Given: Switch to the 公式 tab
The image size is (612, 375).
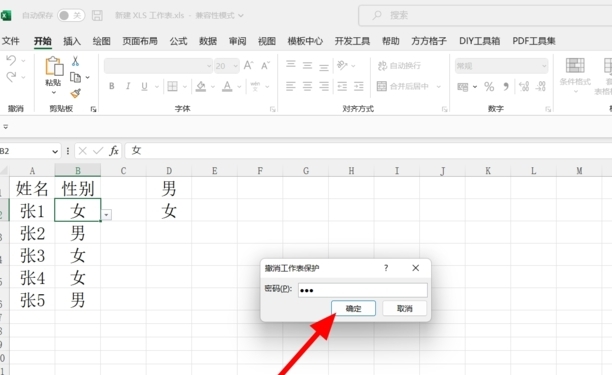Looking at the screenshot, I should pos(178,41).
